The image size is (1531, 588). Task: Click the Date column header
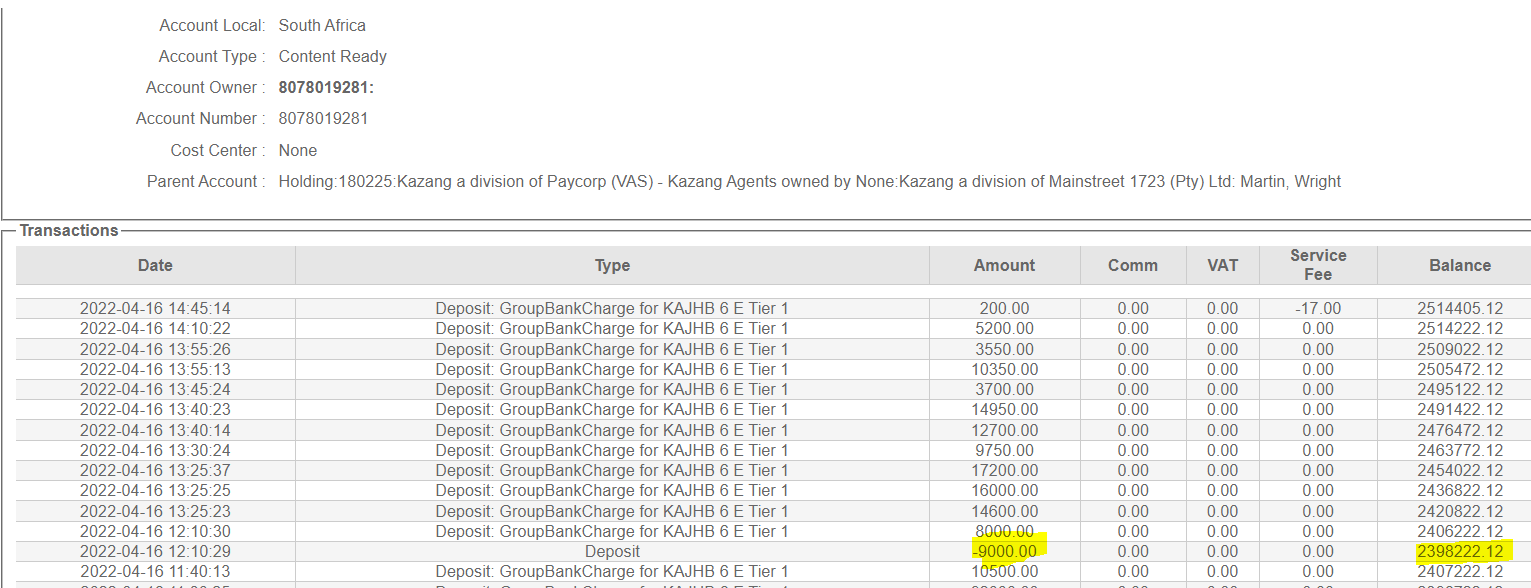click(x=155, y=265)
